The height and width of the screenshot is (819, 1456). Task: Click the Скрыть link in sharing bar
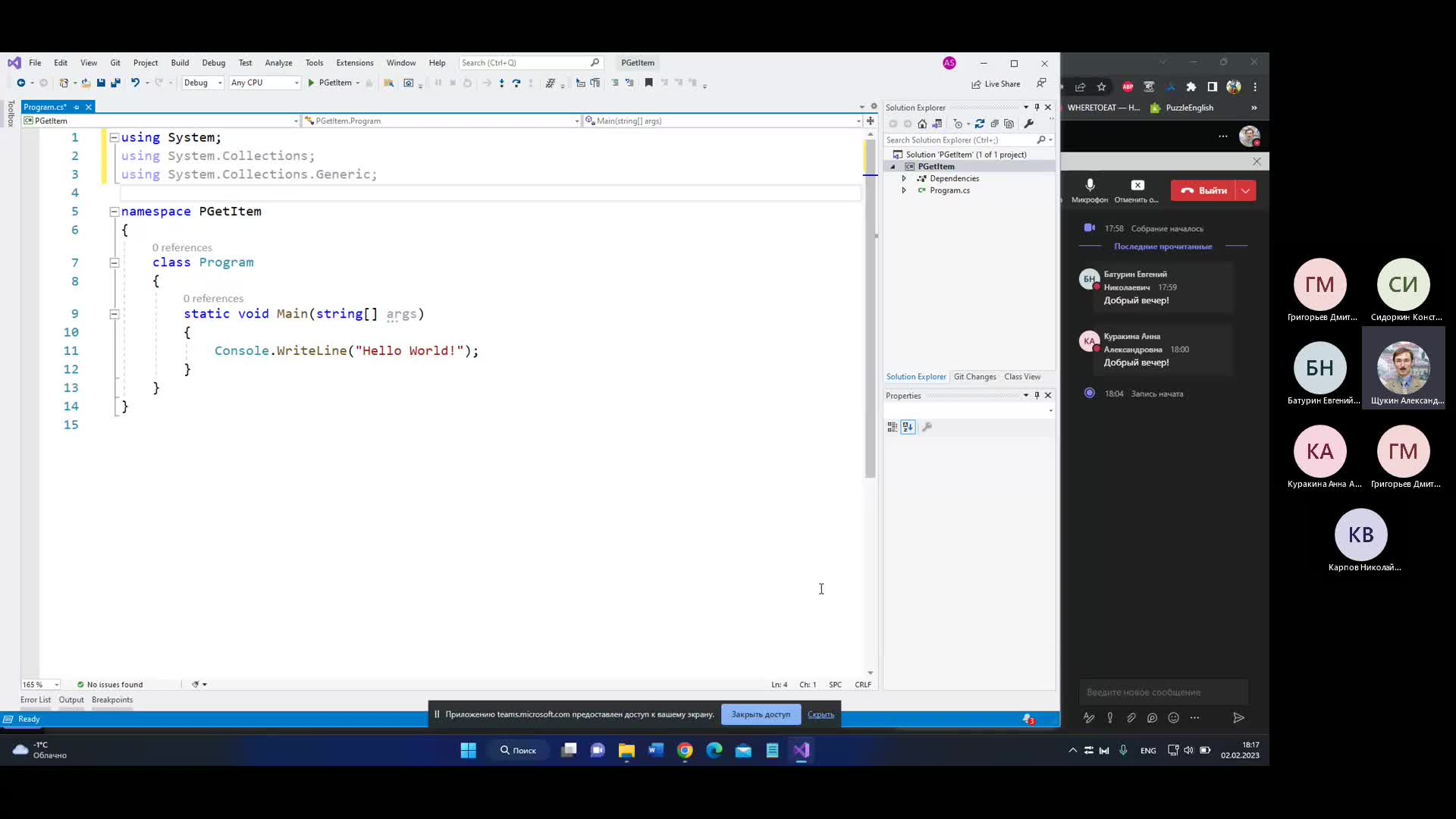click(821, 714)
